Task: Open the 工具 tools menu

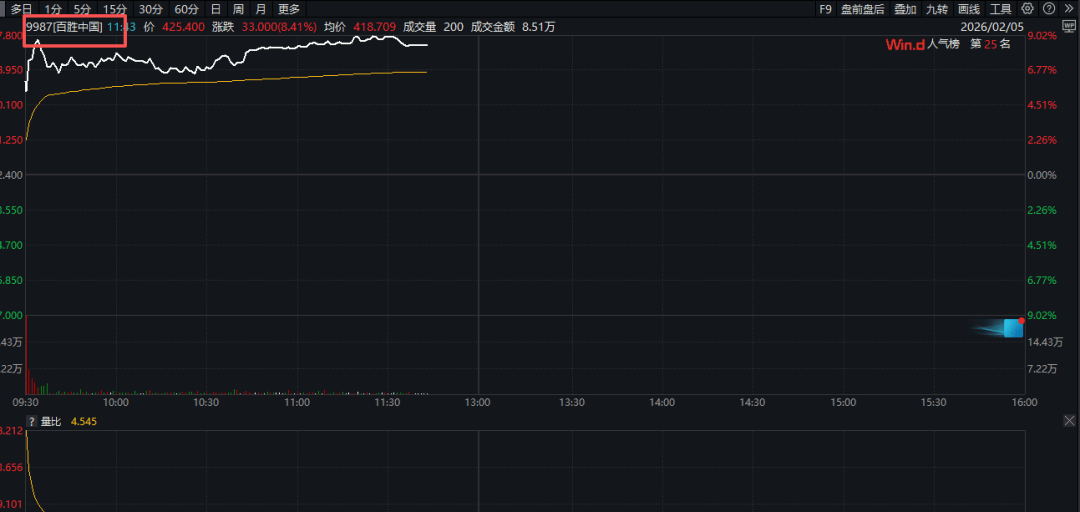Action: 1001,9
